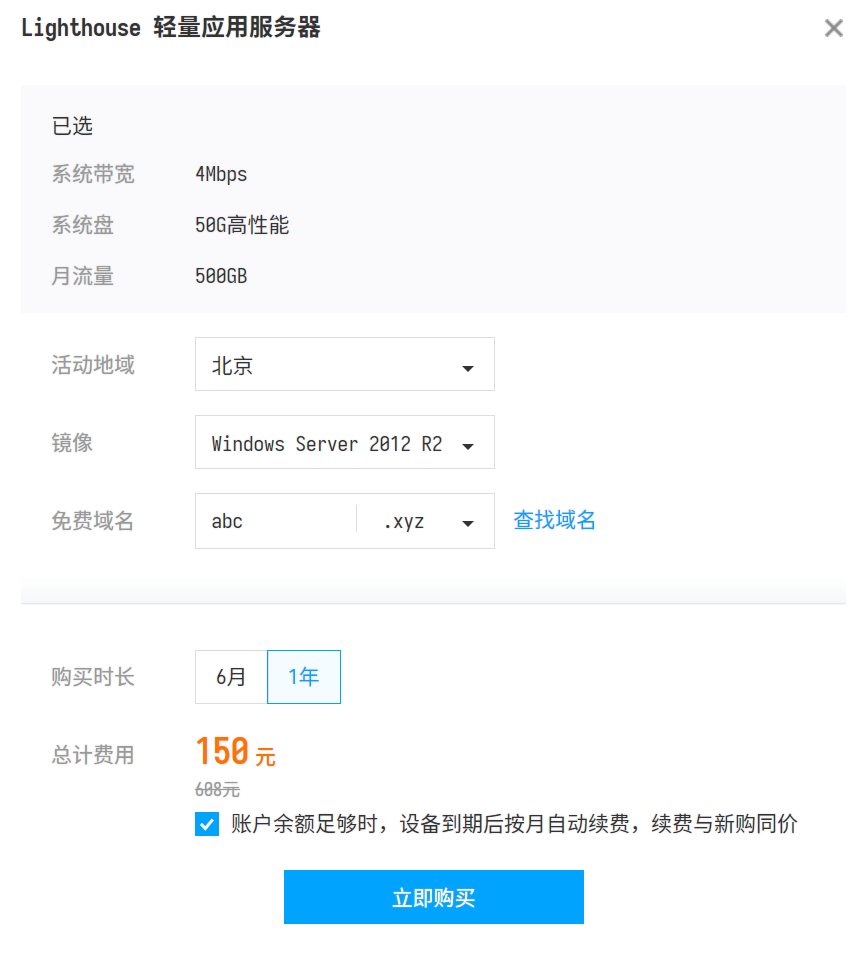
Task: Open the 活动地域 region dropdown
Action: click(x=344, y=364)
